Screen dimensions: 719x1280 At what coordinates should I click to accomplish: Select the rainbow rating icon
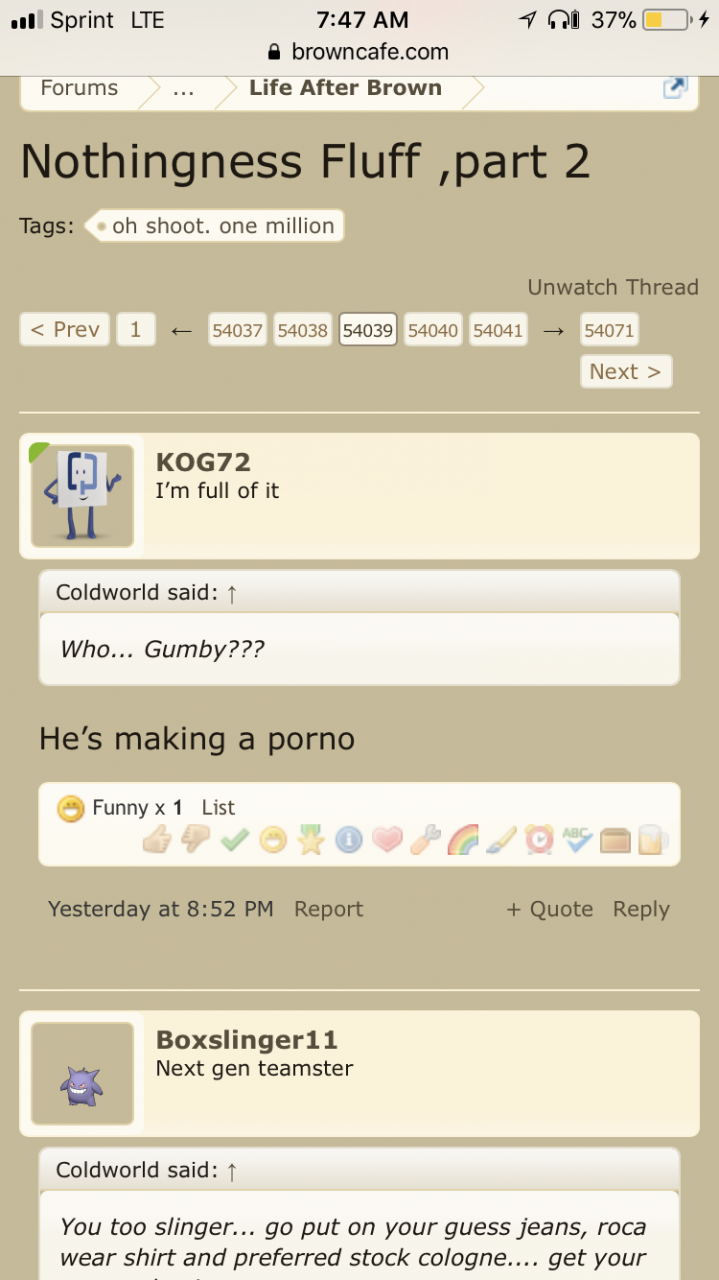(463, 840)
